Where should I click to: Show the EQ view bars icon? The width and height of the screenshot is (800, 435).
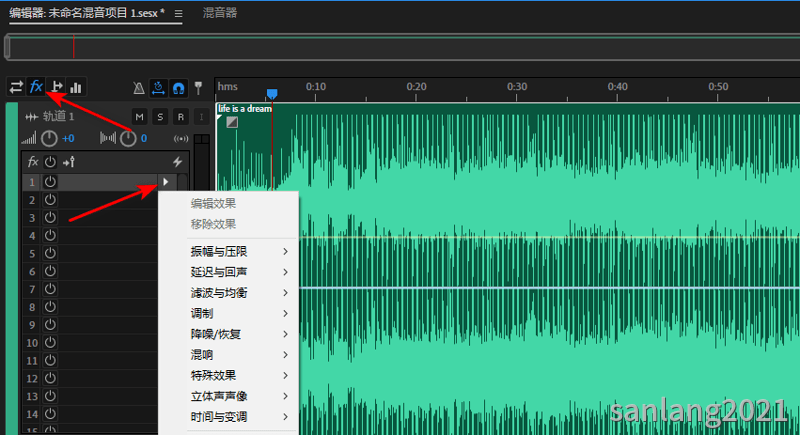[76, 87]
